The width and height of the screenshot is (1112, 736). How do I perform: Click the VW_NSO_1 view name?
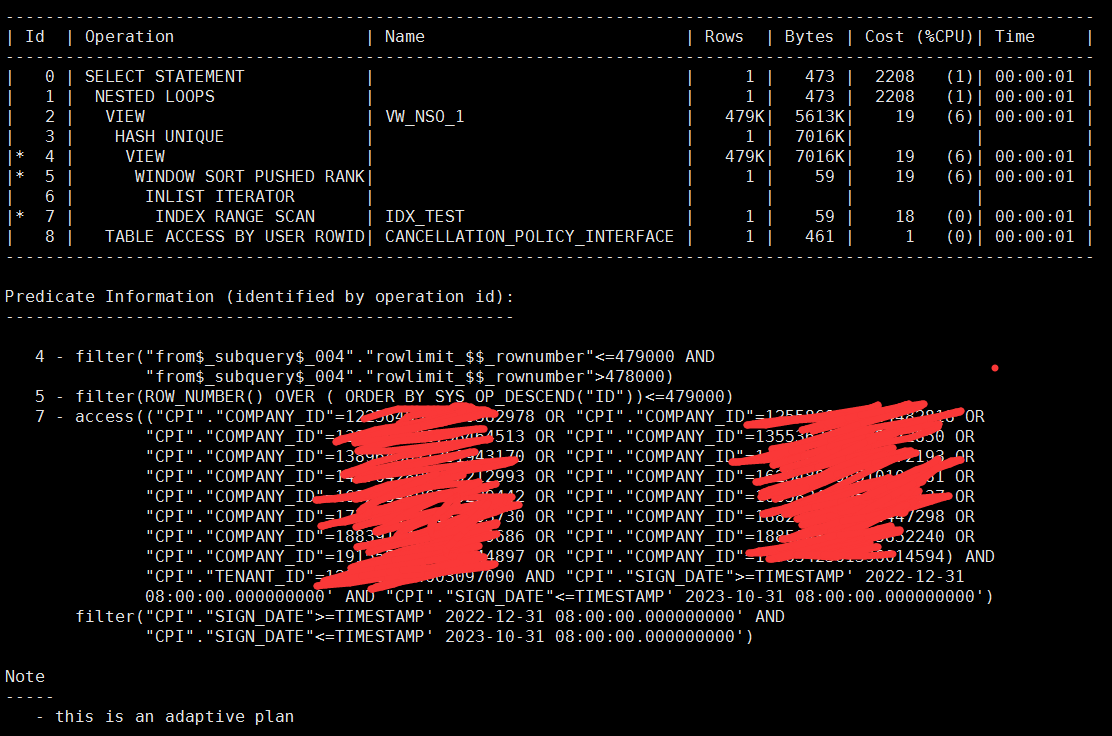tap(425, 116)
